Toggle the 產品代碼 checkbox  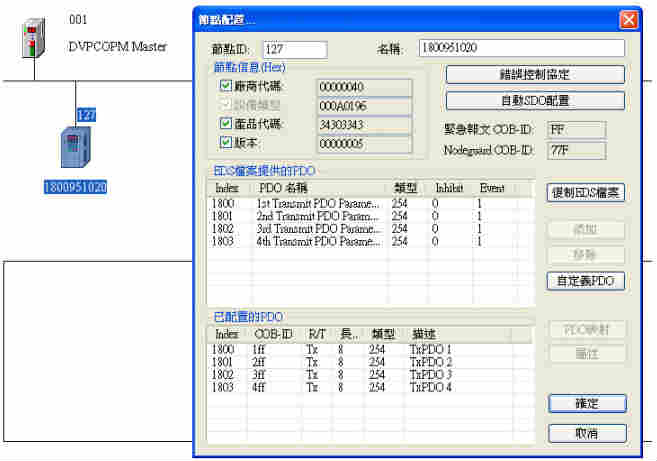225,125
